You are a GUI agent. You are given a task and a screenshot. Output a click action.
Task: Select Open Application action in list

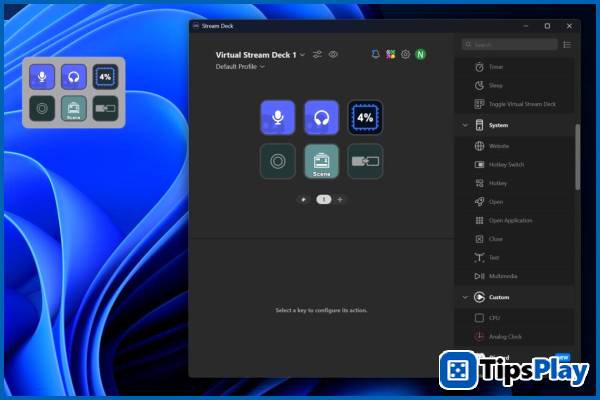510,220
